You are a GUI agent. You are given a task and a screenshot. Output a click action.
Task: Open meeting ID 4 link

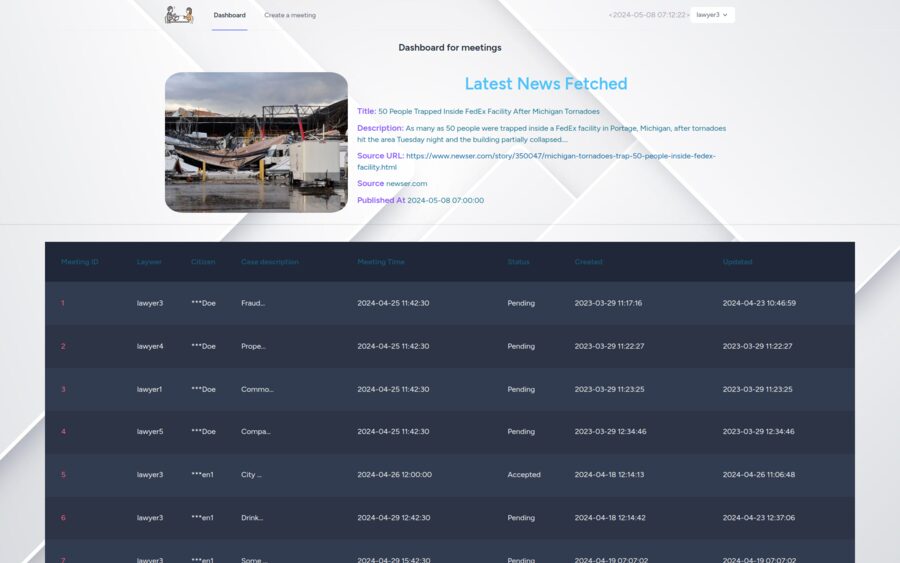click(63, 432)
